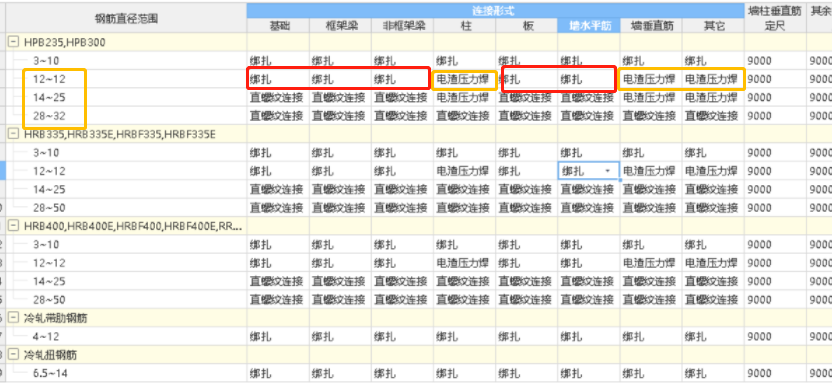
Task: Click 9000 in 冷轧扭钢筋 6.5~14 定尺 cell
Action: [759, 373]
